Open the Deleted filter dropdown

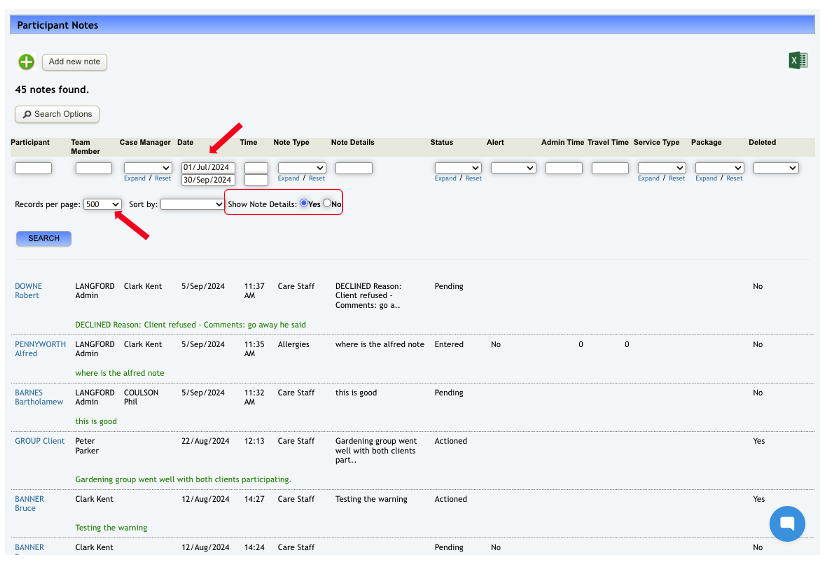pos(775,168)
